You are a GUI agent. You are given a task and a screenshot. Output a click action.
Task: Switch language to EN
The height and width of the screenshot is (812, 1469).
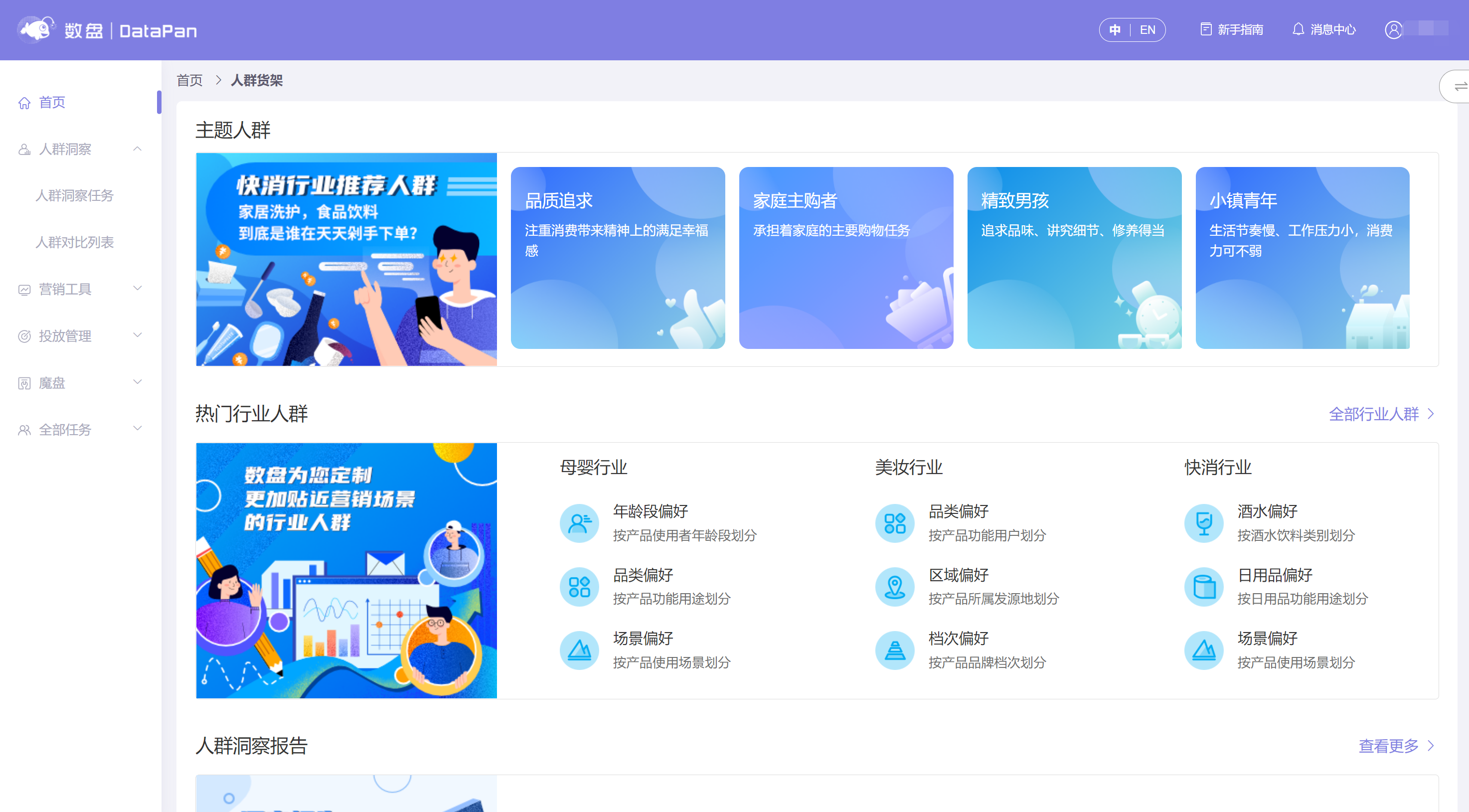point(1147,29)
